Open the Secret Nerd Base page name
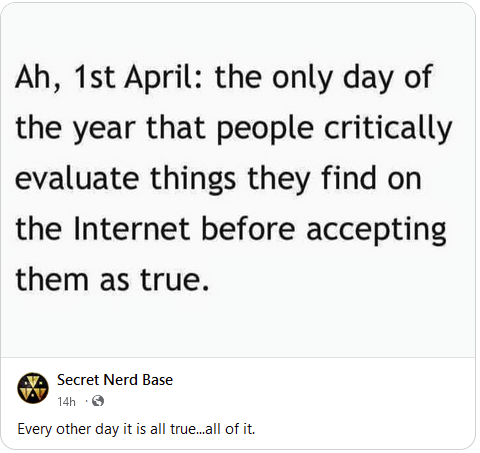 pyautogui.click(x=115, y=380)
